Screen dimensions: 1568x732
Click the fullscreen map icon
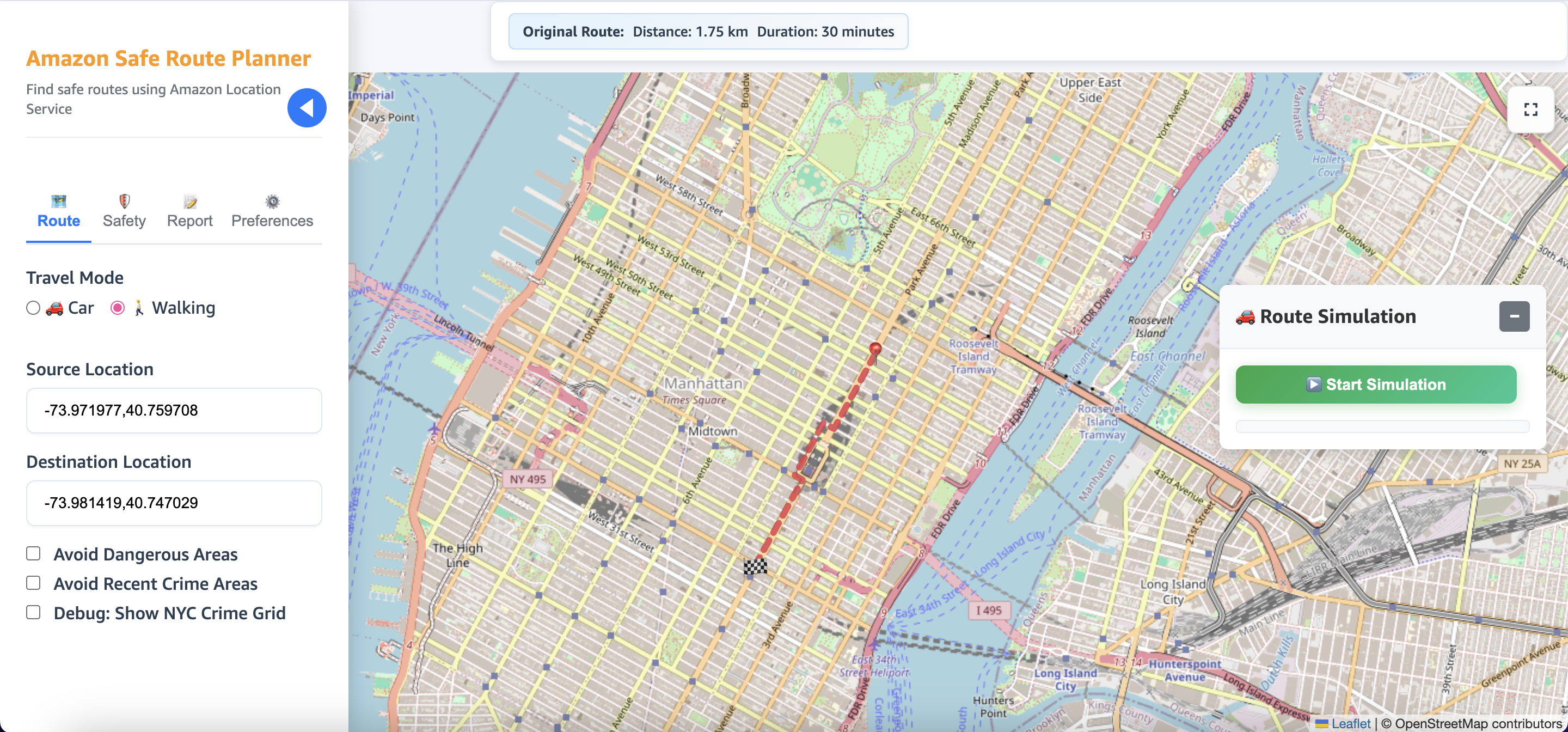tap(1530, 109)
